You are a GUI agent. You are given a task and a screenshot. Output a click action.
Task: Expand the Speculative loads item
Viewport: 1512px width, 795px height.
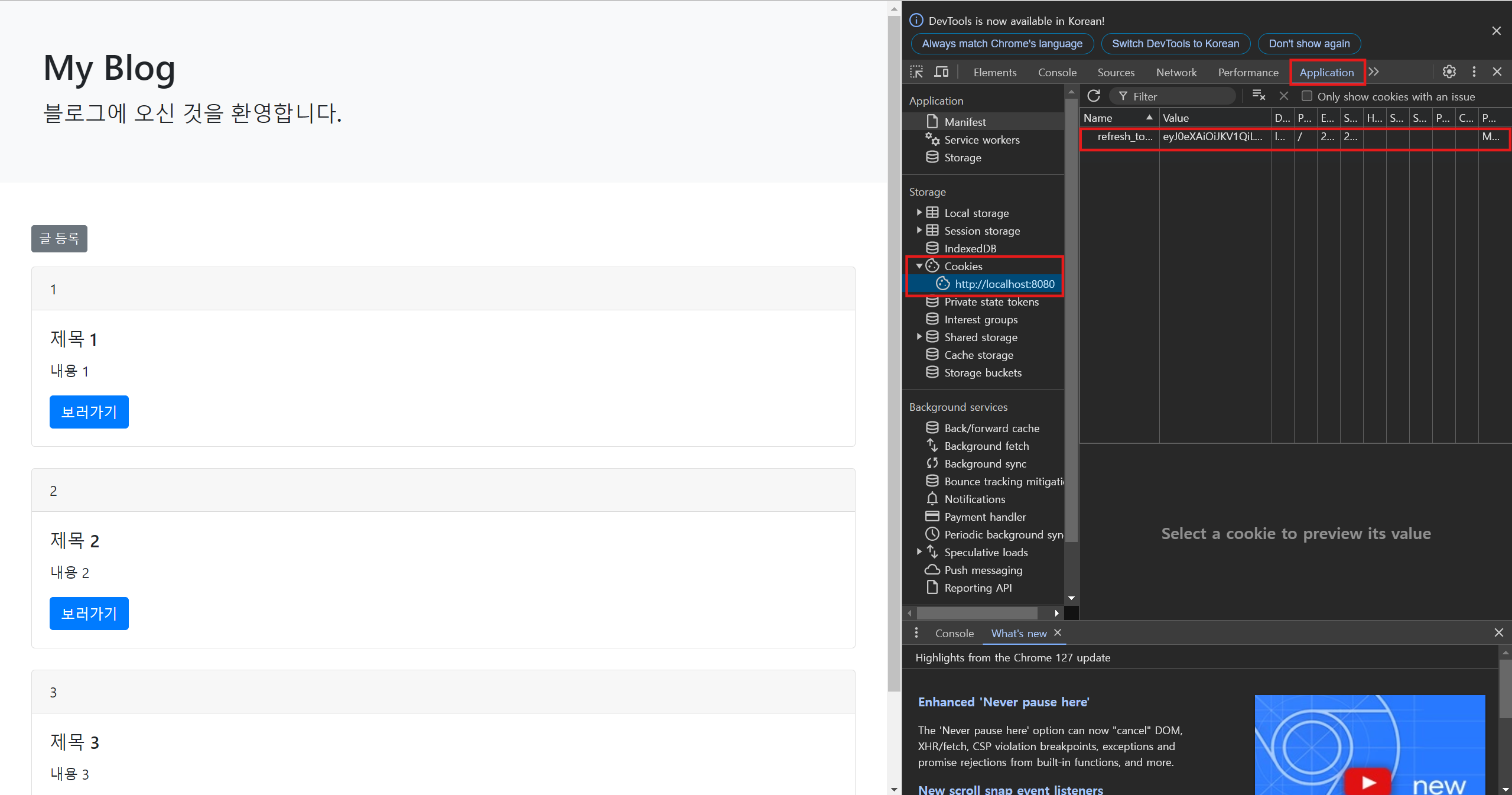click(x=919, y=552)
